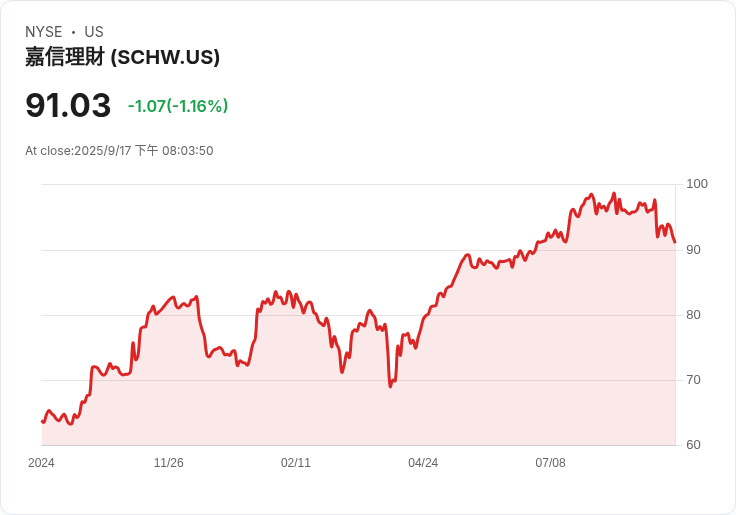Click the price change -1.07(-1.16%)

click(x=178, y=106)
